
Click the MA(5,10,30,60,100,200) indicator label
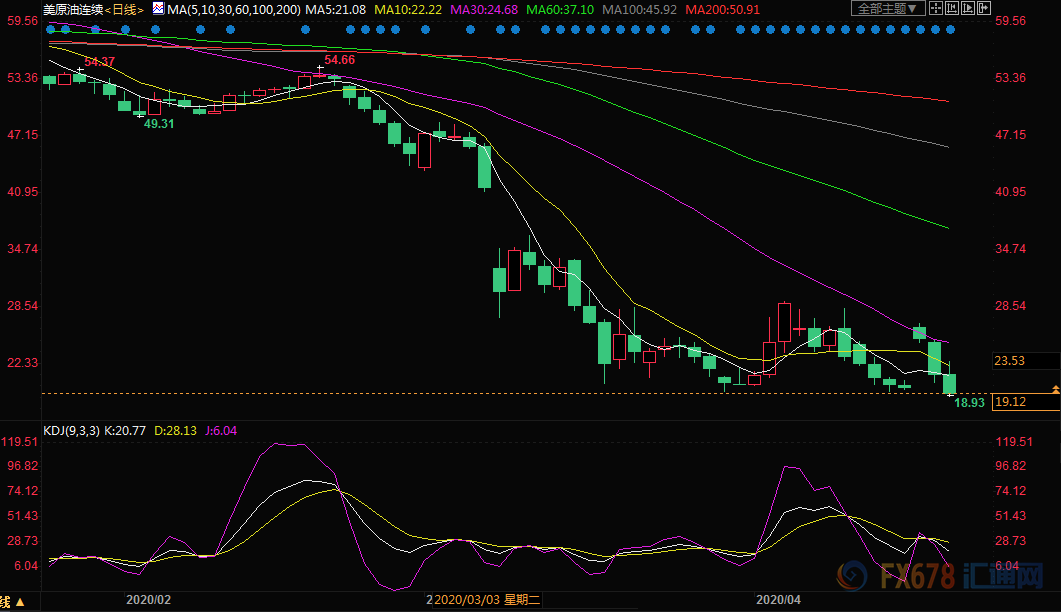pos(234,9)
